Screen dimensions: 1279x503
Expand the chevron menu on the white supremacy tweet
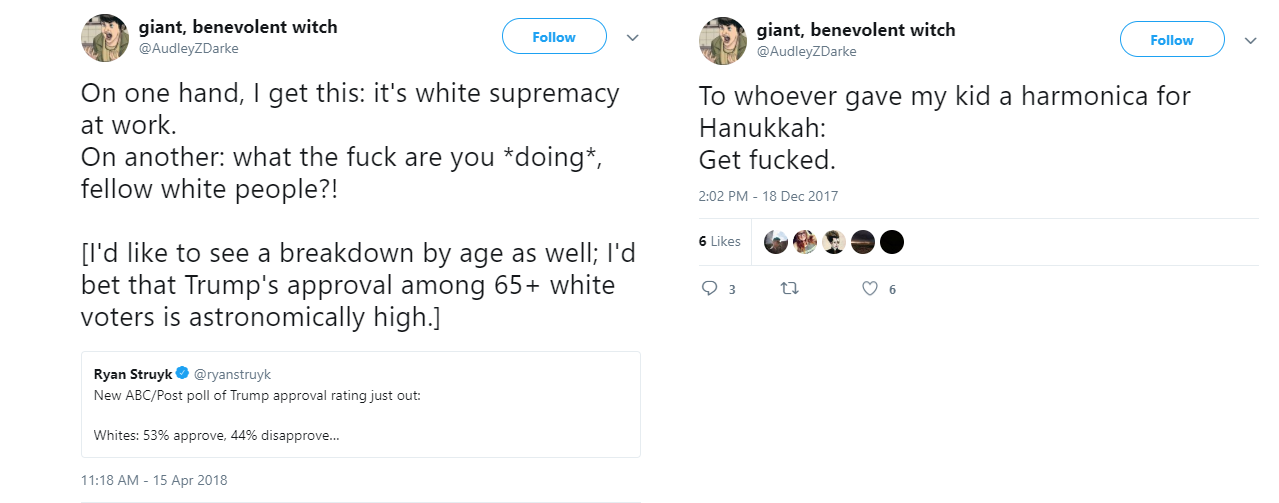point(632,38)
